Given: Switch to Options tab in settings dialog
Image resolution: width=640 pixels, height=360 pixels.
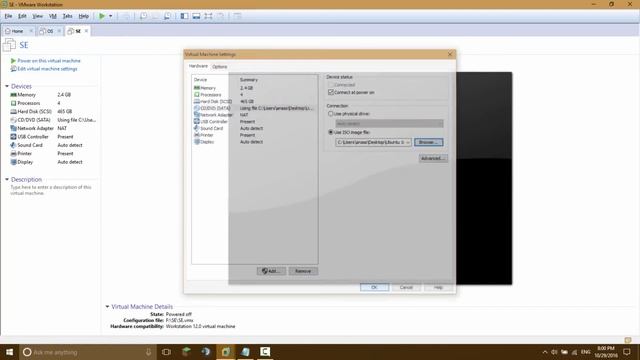Looking at the screenshot, I should click(x=220, y=67).
